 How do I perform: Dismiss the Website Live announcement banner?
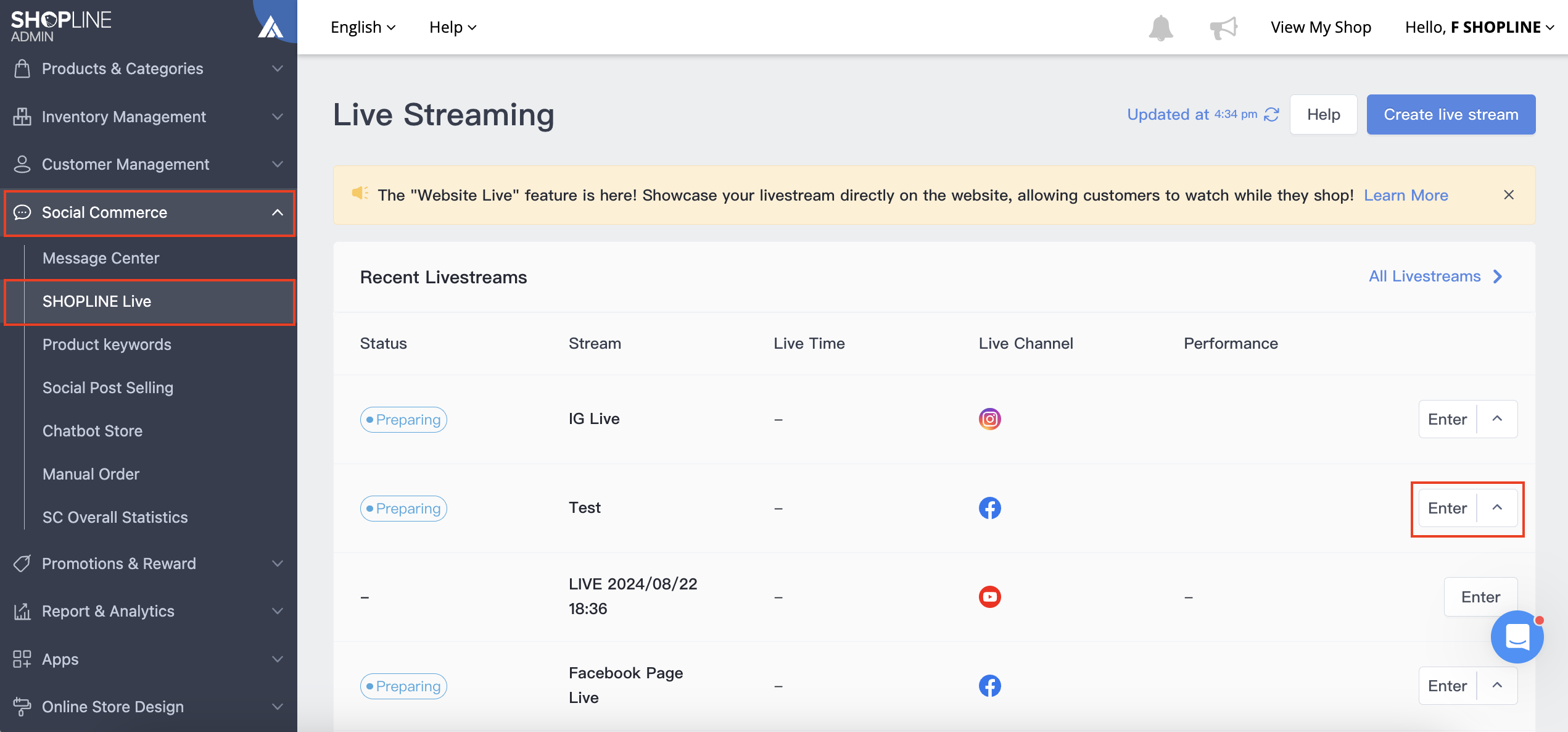click(x=1509, y=195)
